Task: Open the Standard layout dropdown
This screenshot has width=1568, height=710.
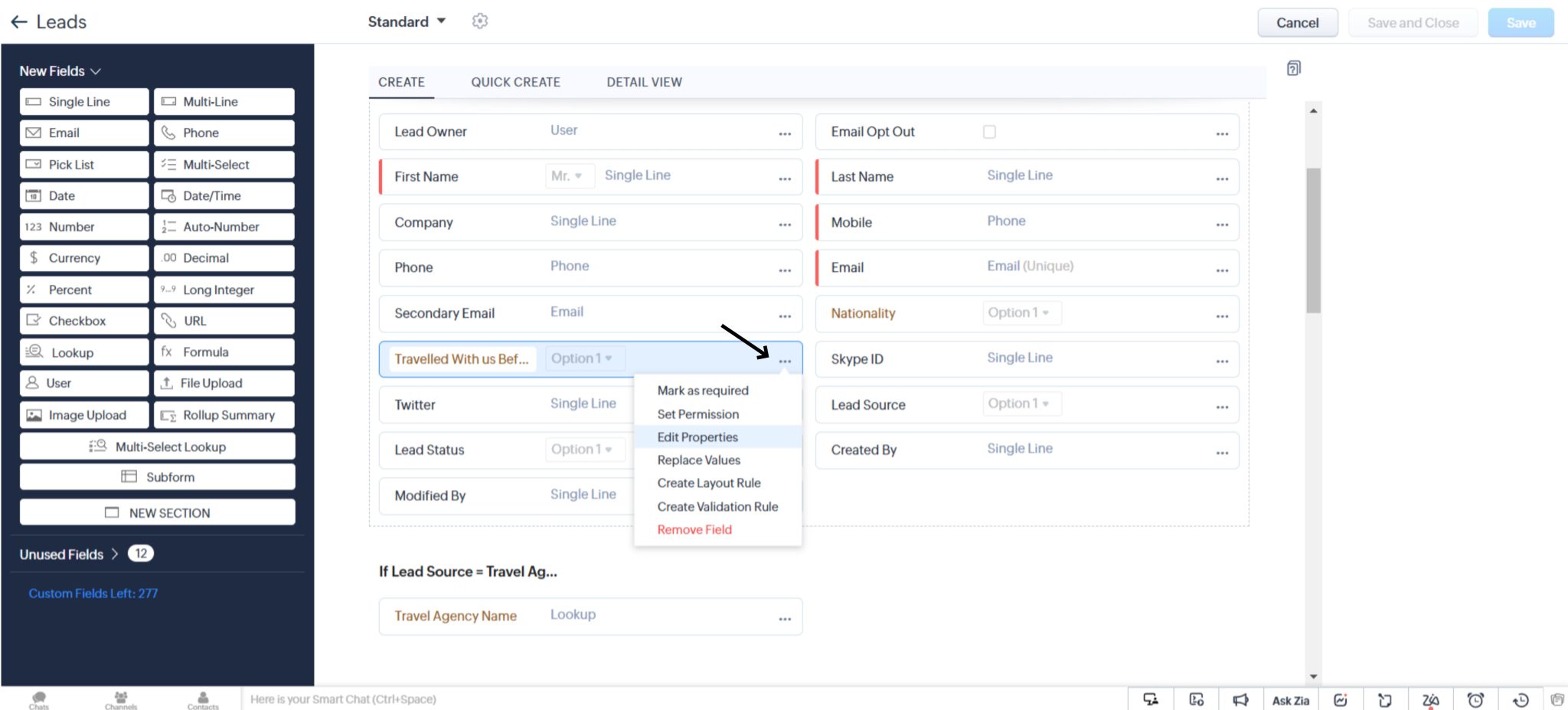Action: pyautogui.click(x=406, y=21)
